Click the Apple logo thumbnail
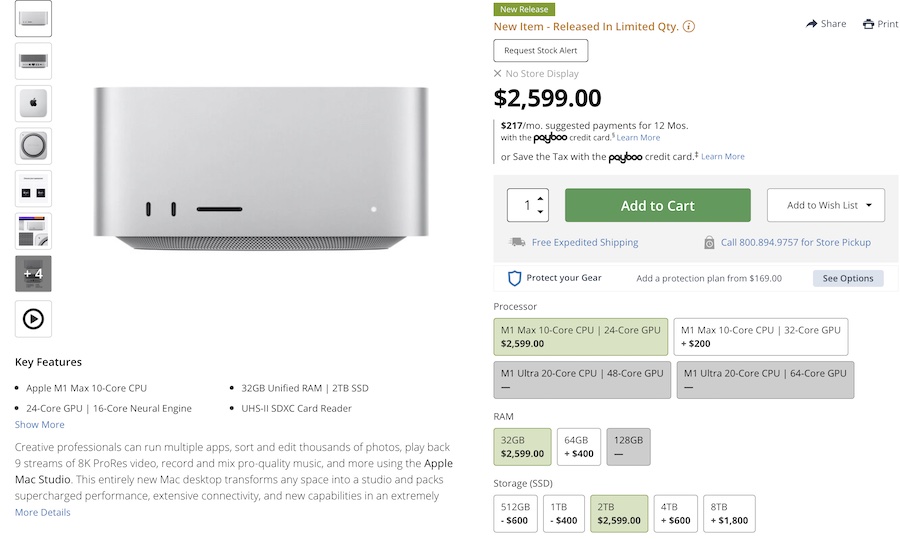Image resolution: width=900 pixels, height=540 pixels. tap(33, 103)
